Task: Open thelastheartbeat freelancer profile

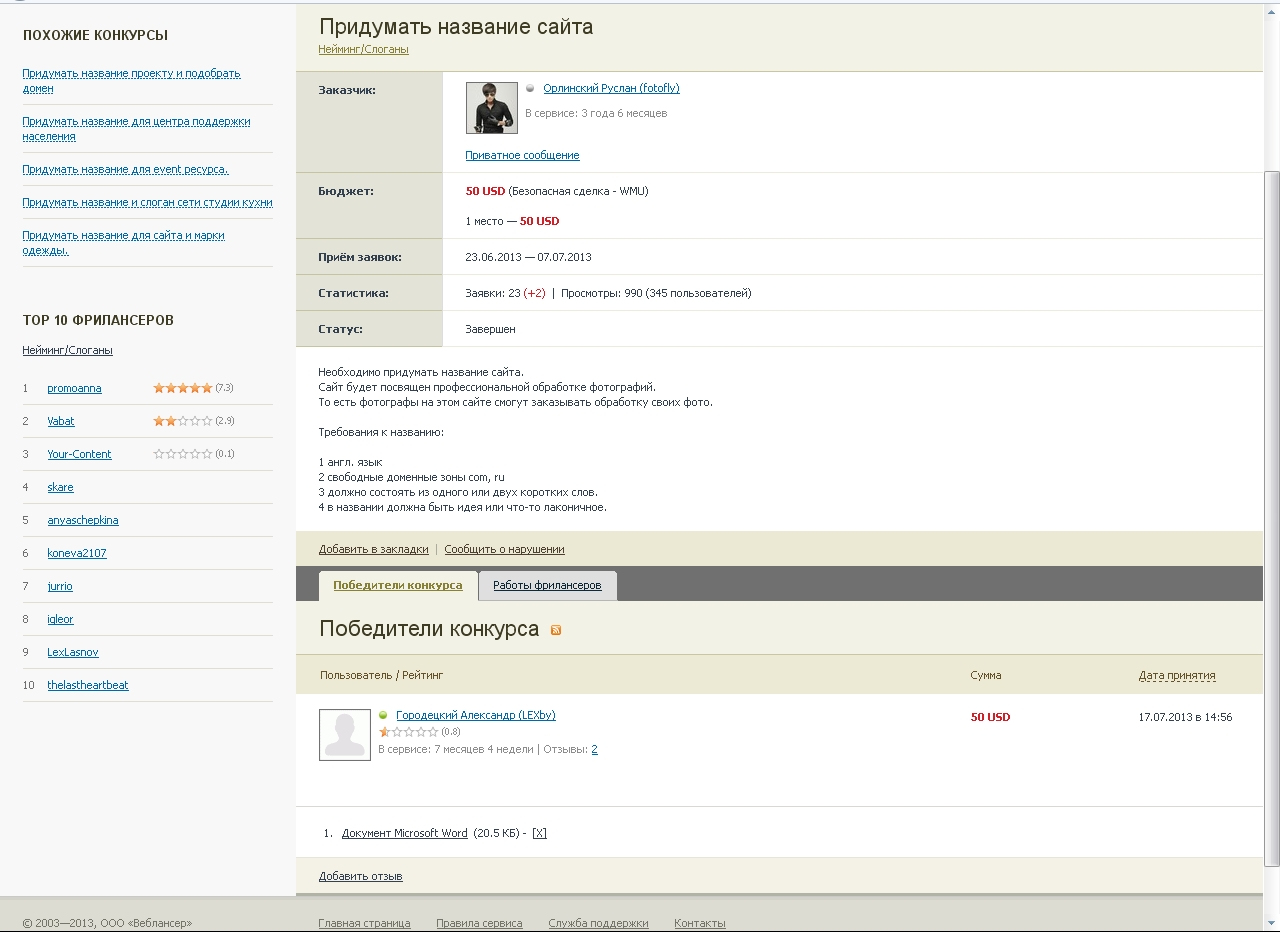Action: pyautogui.click(x=88, y=685)
